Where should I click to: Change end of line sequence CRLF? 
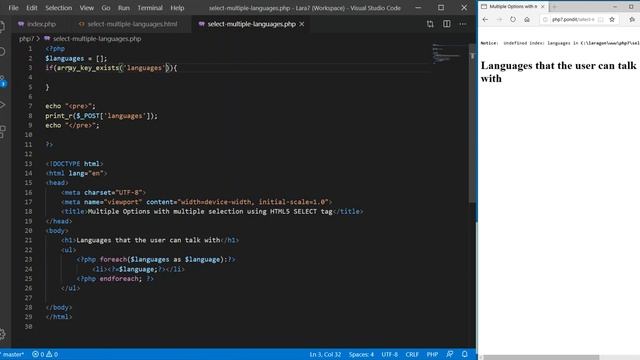412,354
